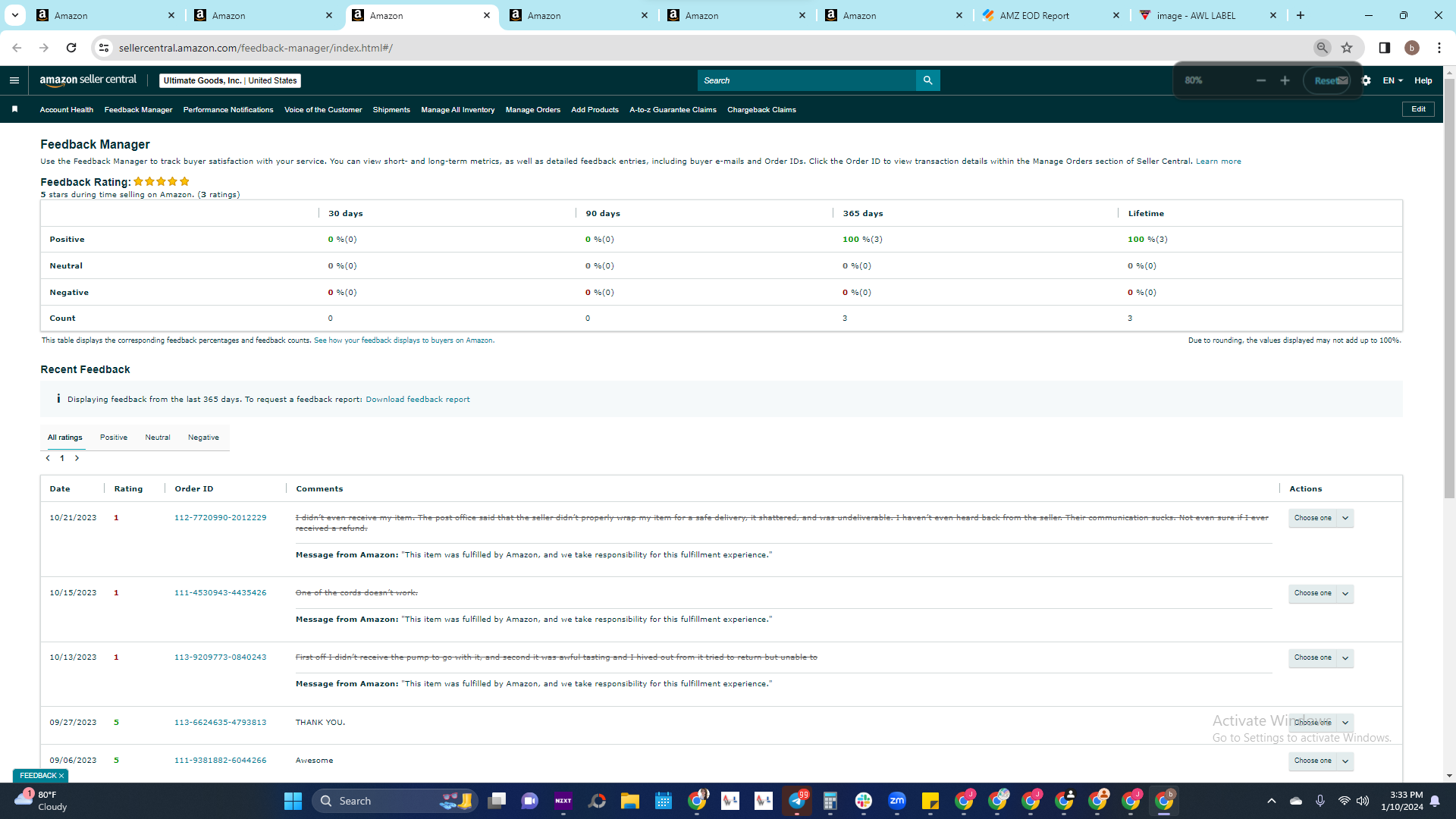1456x819 pixels.
Task: Open the settings gear in Seller Central
Action: pyautogui.click(x=1366, y=80)
